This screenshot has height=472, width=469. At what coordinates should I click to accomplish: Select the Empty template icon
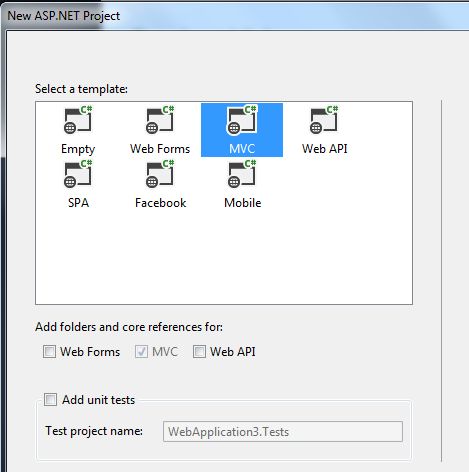click(x=78, y=120)
